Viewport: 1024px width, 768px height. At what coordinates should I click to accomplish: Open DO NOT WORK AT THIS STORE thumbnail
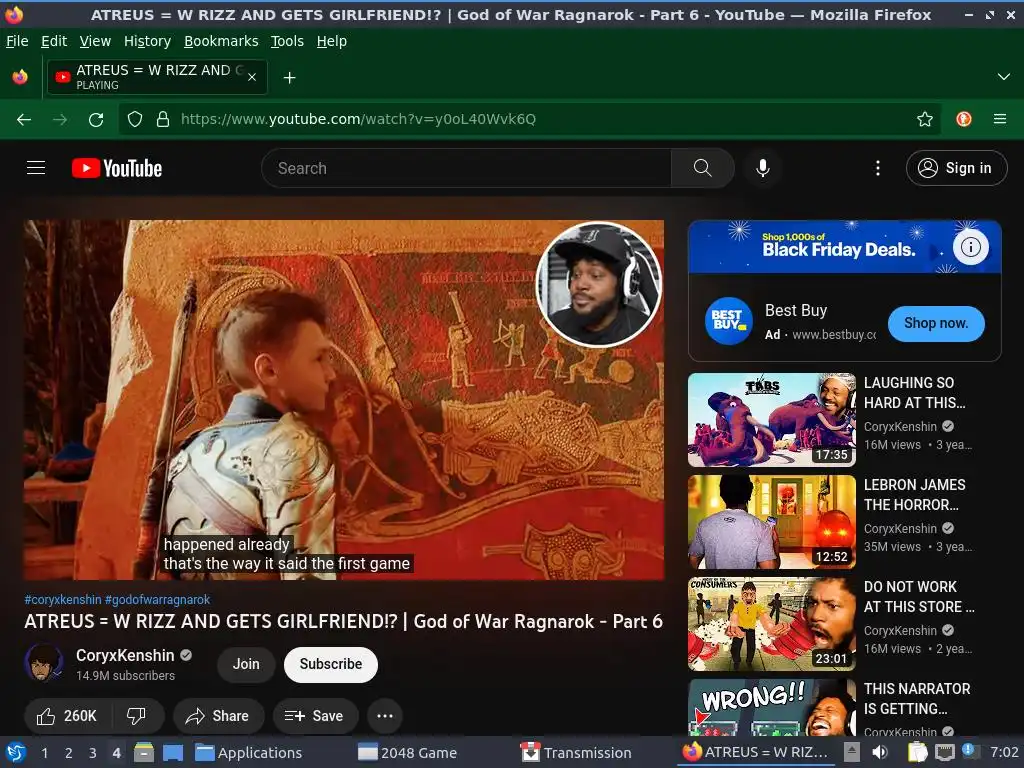pos(771,623)
